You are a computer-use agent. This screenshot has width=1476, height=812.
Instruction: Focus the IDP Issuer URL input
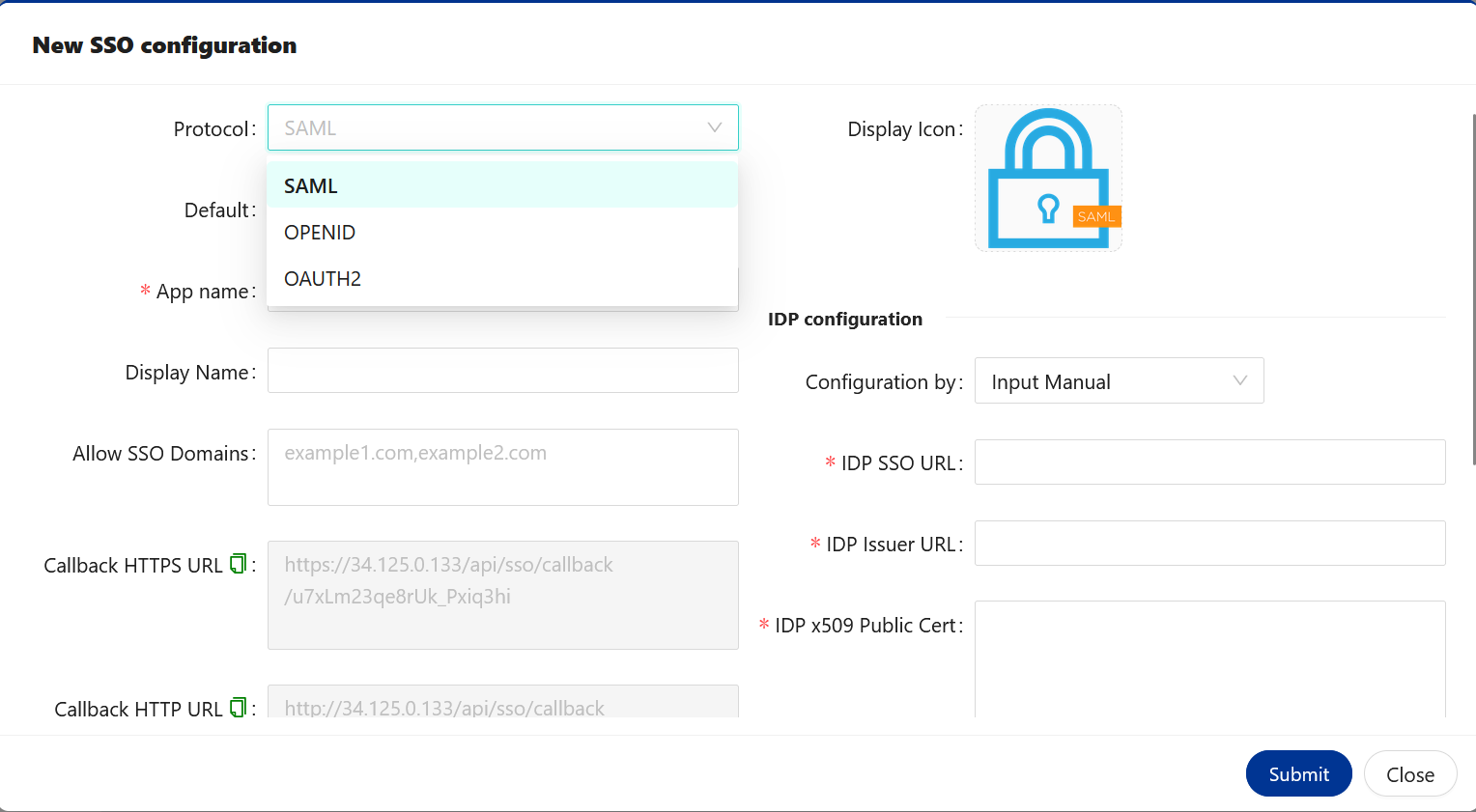tap(1209, 543)
